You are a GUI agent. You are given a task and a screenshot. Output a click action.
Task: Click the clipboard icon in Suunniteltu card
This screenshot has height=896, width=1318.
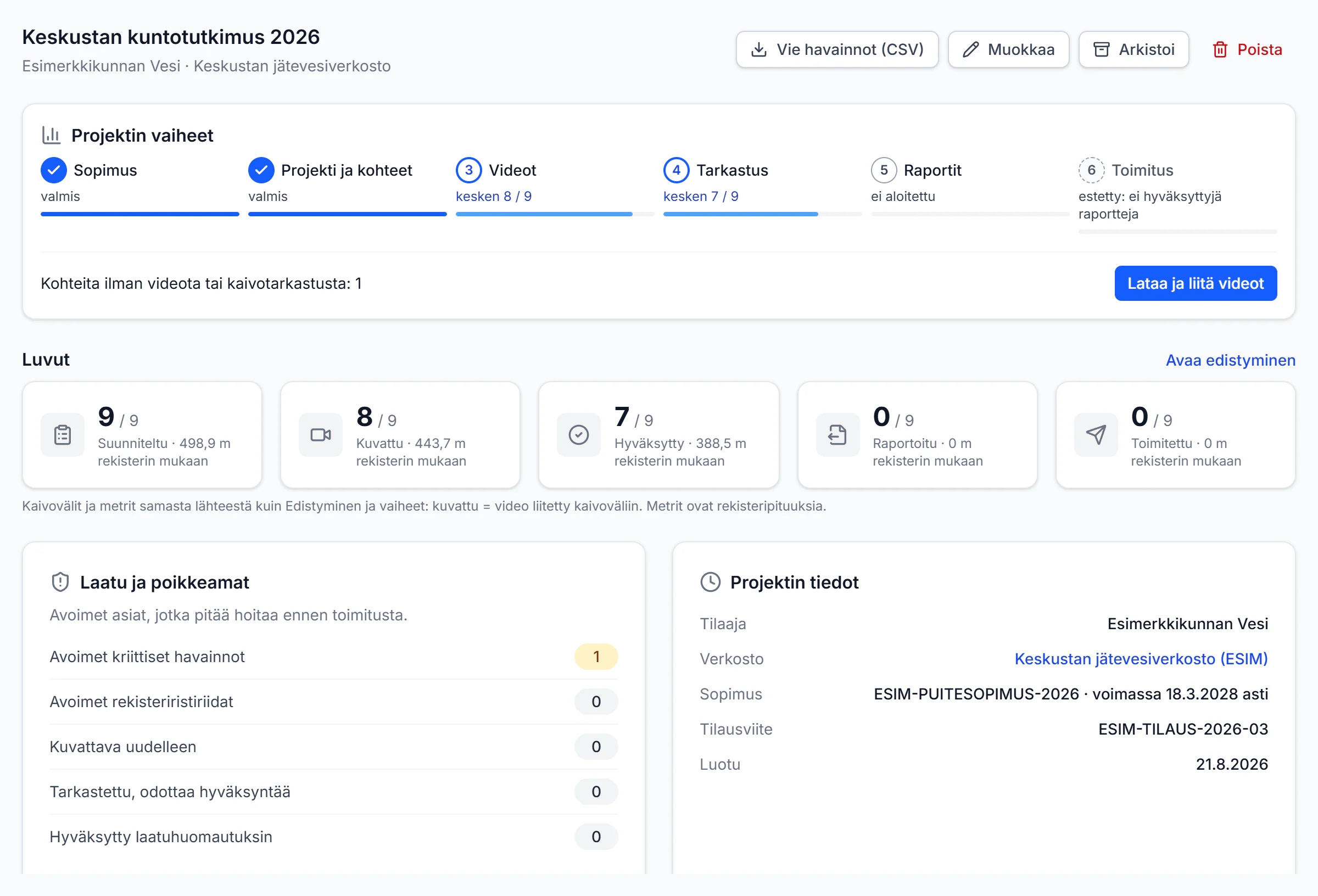click(x=63, y=435)
